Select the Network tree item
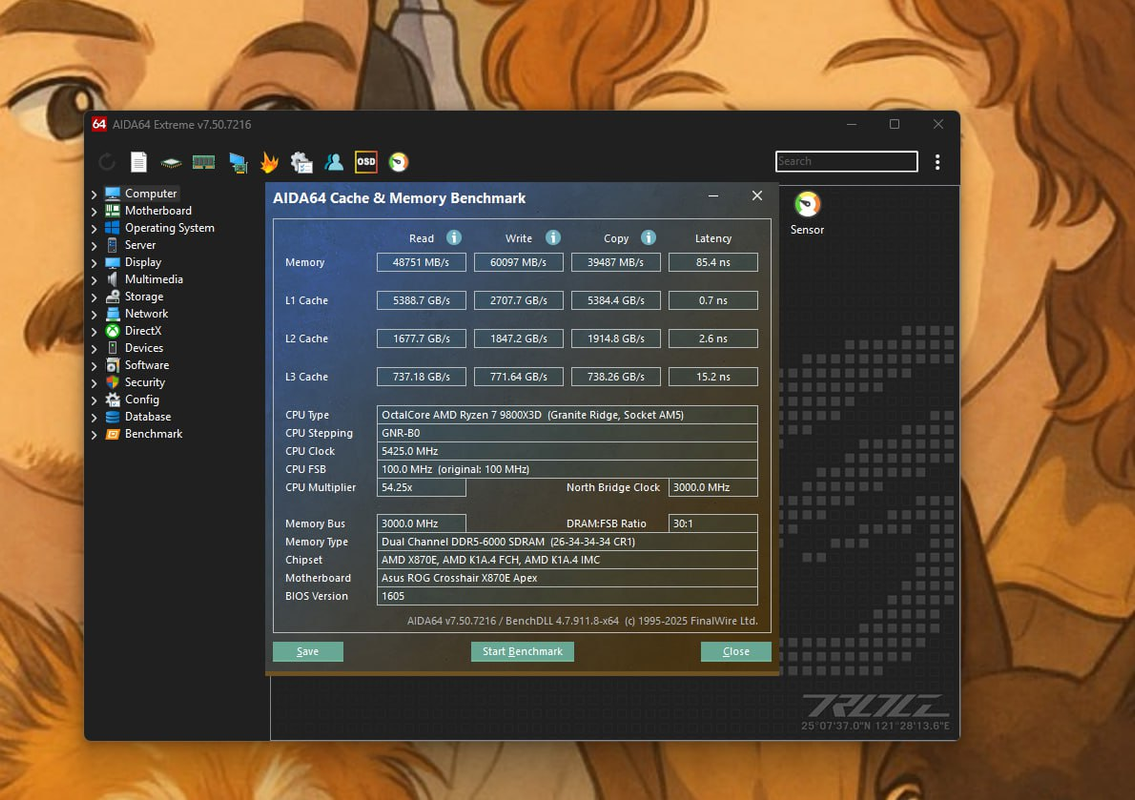Viewport: 1135px width, 800px height. pos(146,313)
